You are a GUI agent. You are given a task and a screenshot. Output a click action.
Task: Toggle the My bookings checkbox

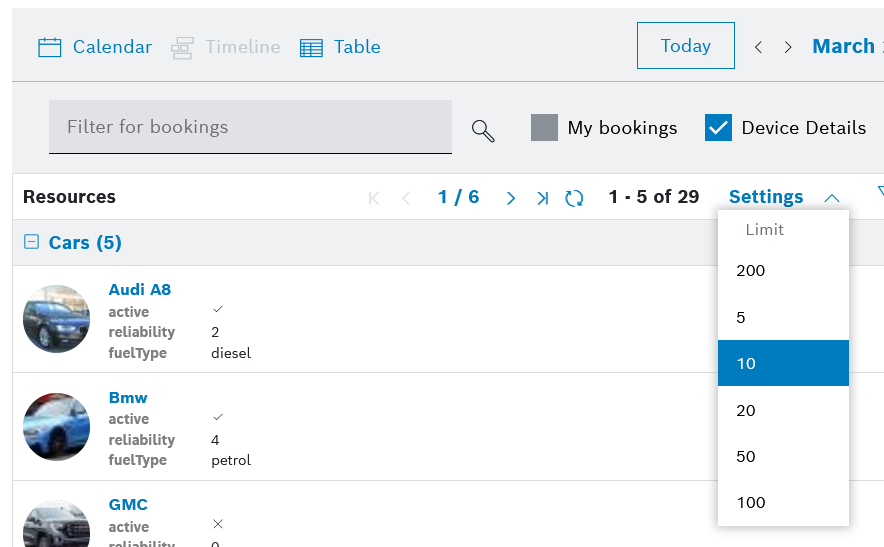click(544, 128)
